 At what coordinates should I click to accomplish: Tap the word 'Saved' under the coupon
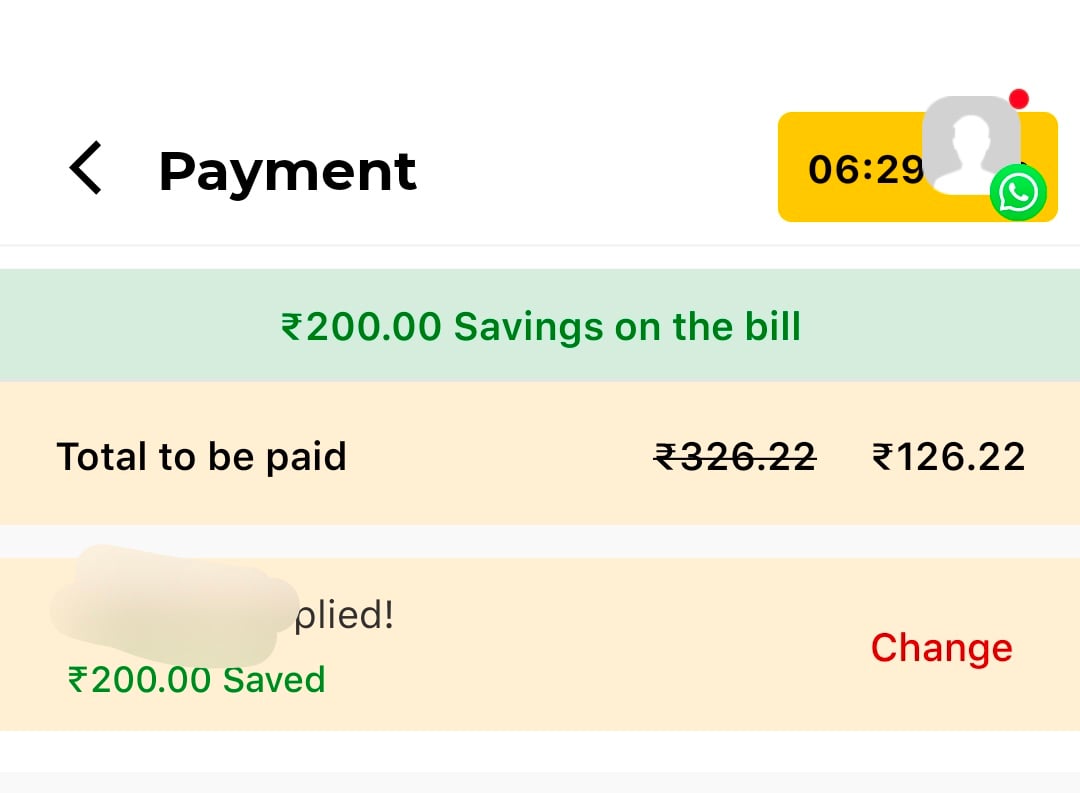tap(273, 680)
